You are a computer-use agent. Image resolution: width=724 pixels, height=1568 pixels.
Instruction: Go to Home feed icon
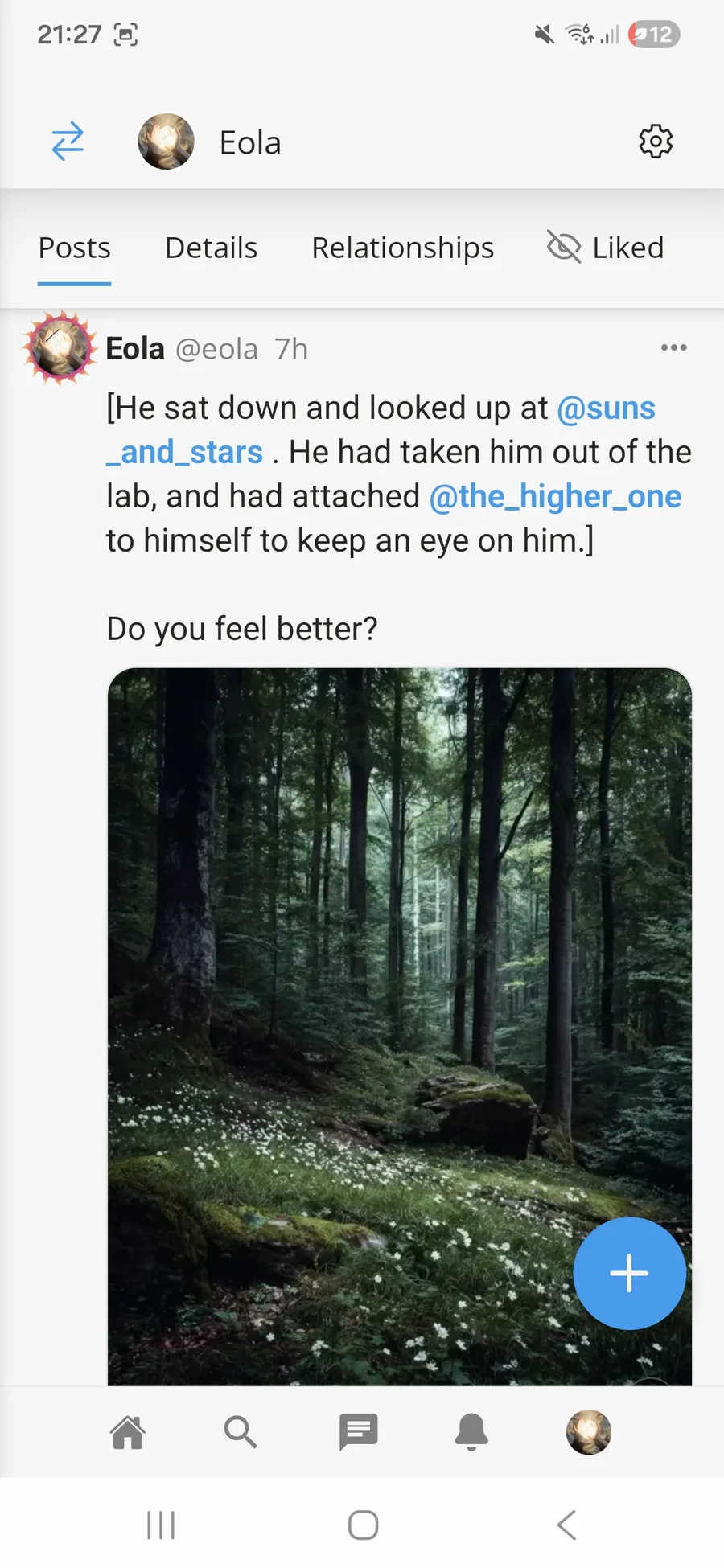[x=128, y=1432]
